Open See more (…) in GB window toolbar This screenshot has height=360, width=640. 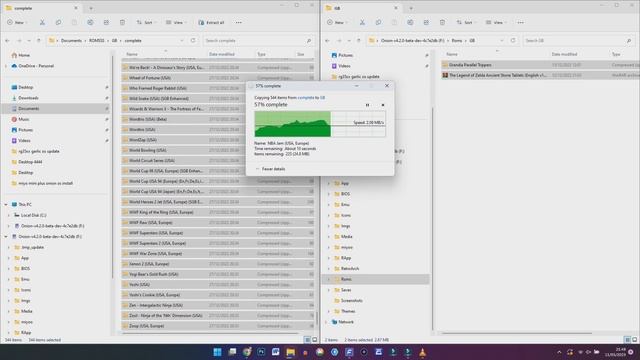[x=520, y=22]
